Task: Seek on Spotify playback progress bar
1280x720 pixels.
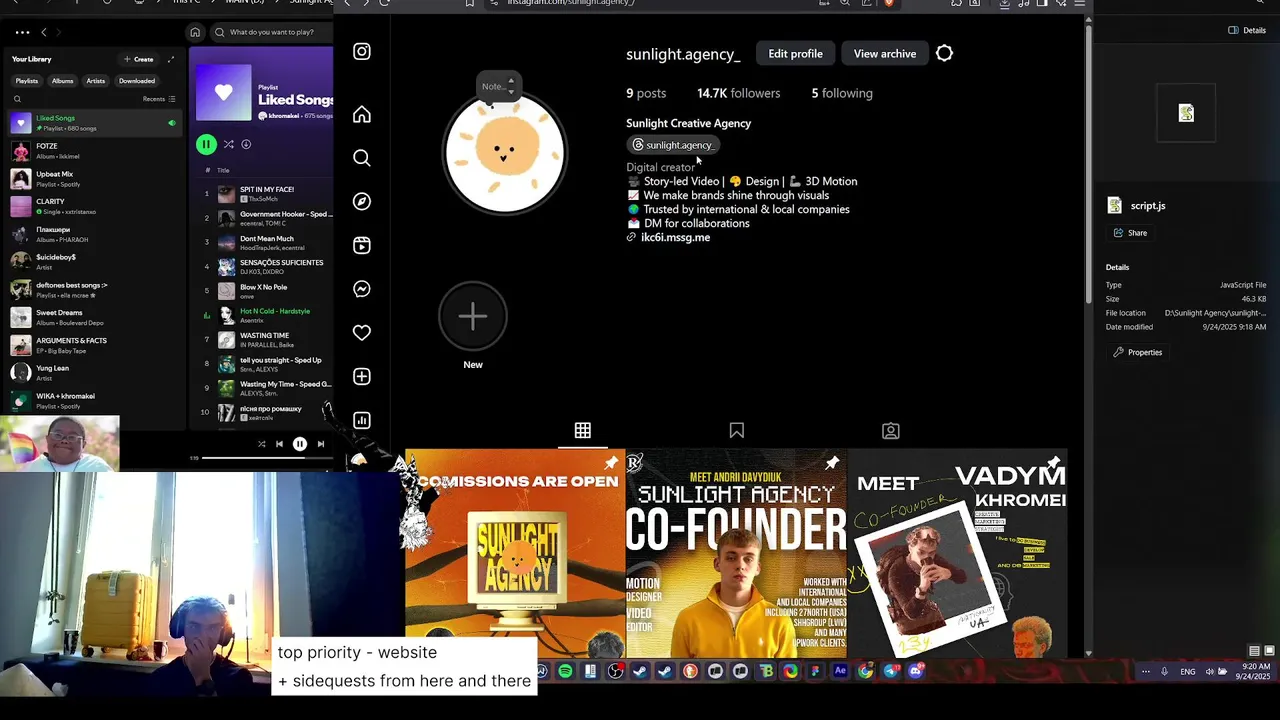Action: (x=265, y=458)
